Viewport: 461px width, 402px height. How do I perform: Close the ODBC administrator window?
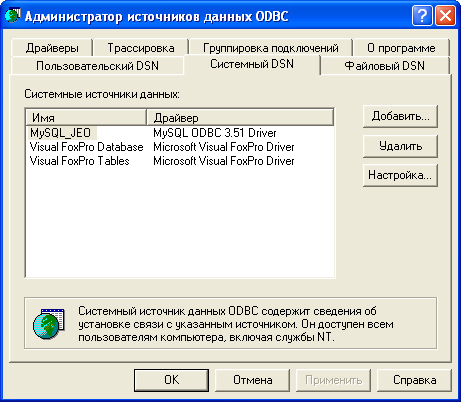coord(446,15)
